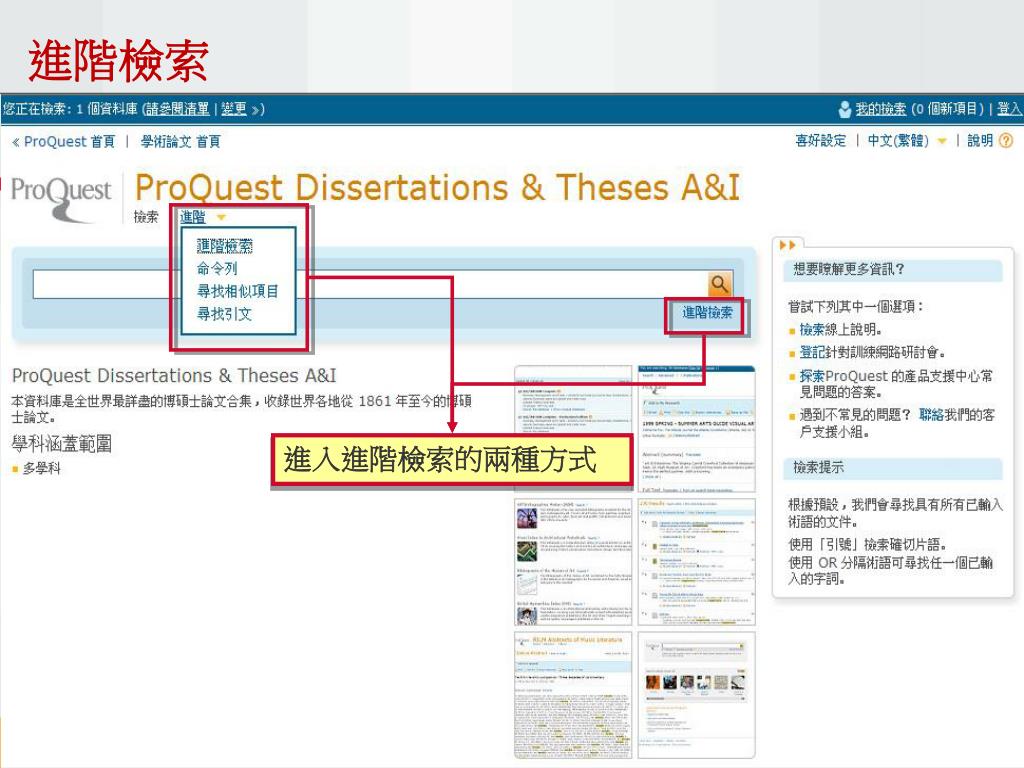Click the 想要瞭解更多資訊? header

[892, 269]
